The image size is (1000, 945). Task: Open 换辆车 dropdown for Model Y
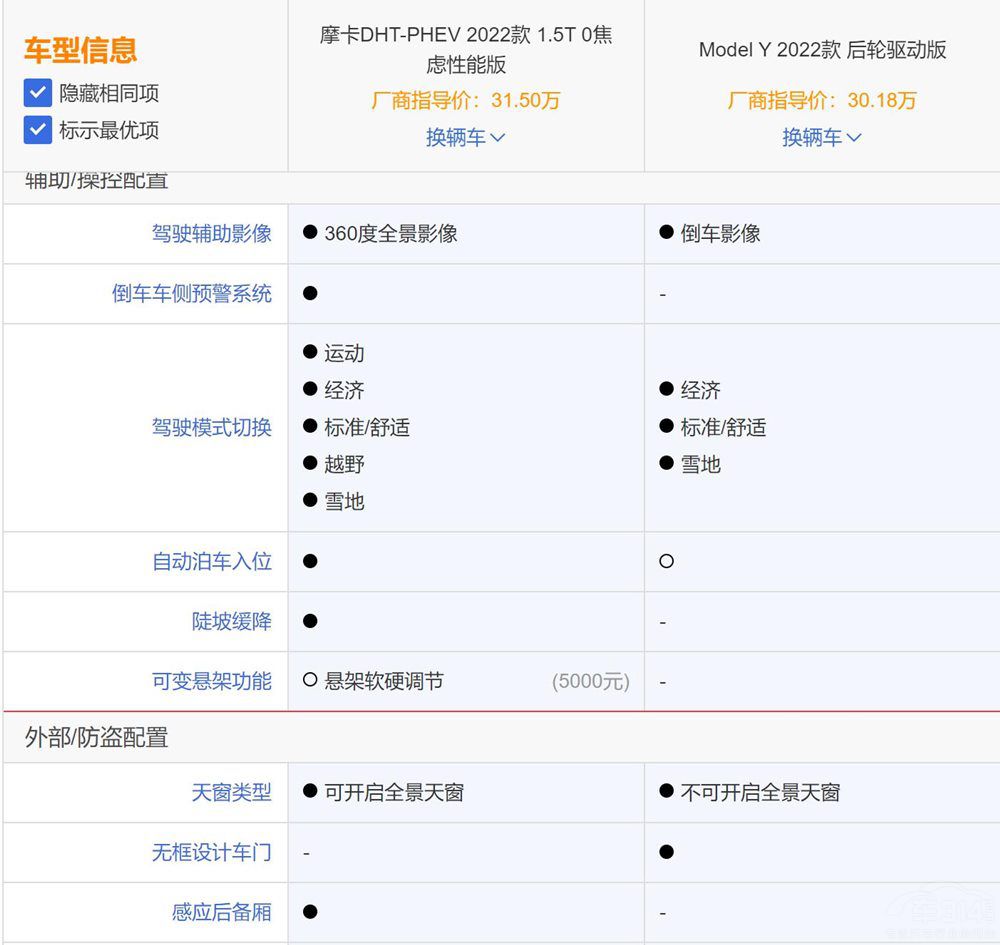pyautogui.click(x=822, y=138)
